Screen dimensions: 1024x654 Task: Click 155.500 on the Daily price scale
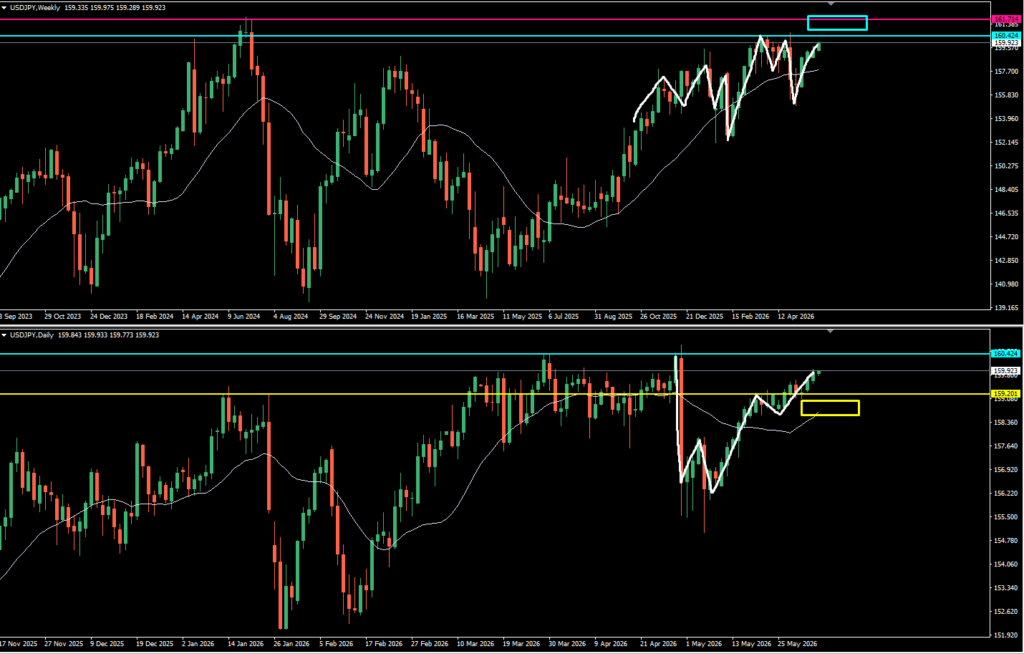(x=1006, y=517)
